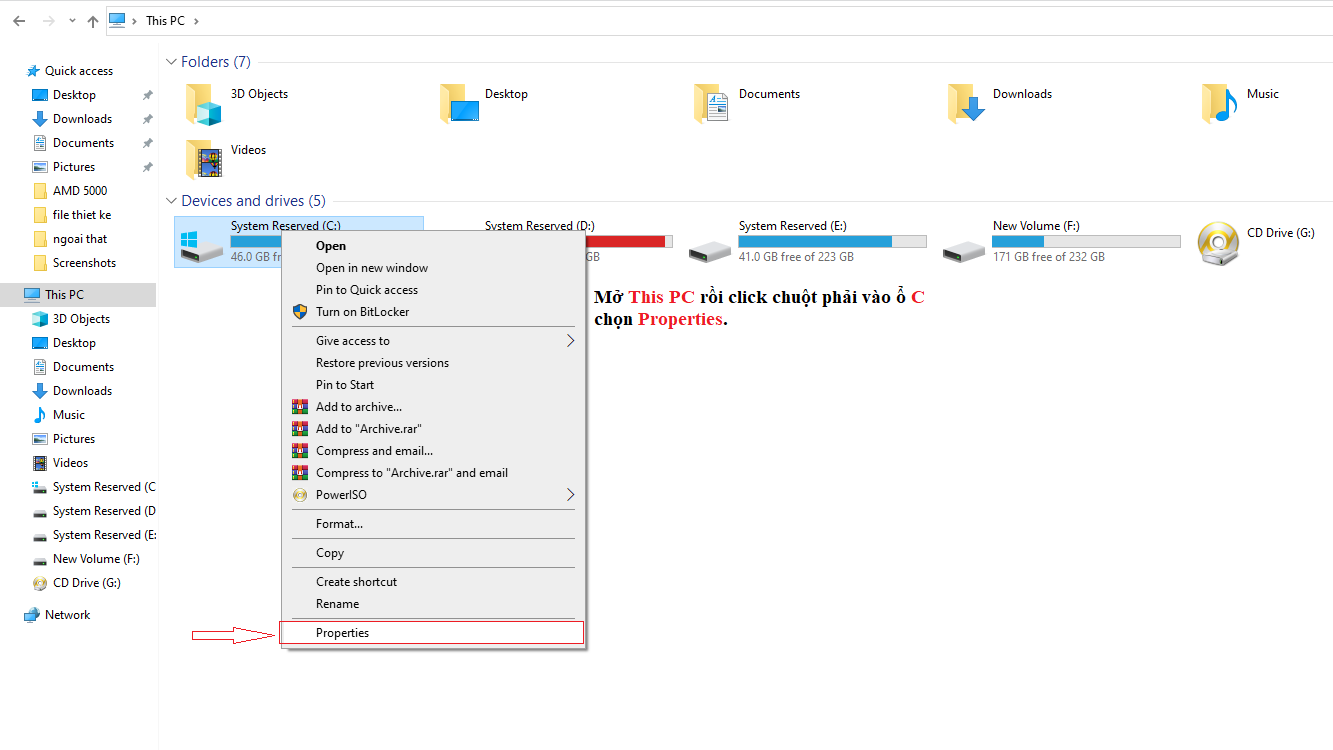The width and height of the screenshot is (1333, 750).
Task: Click the System Reserved (E:) usage bar
Action: click(x=832, y=242)
